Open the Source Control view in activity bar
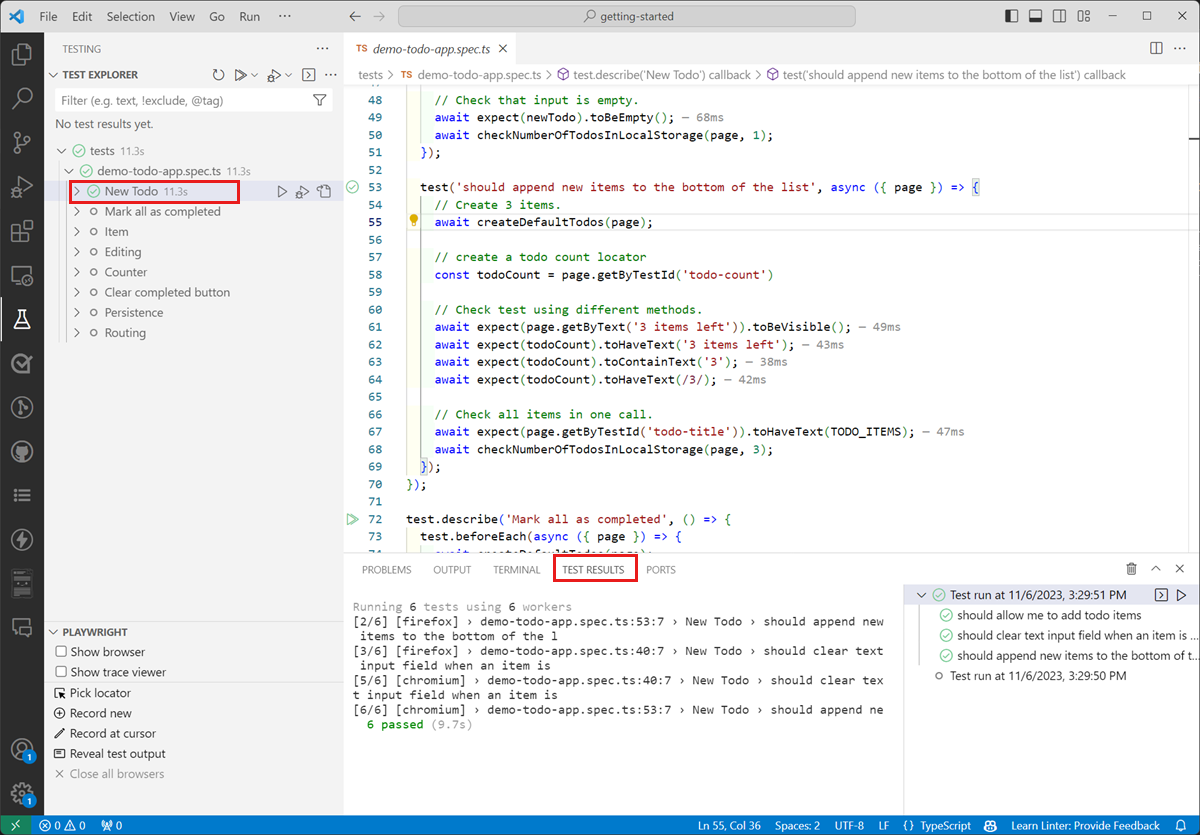 (22, 143)
